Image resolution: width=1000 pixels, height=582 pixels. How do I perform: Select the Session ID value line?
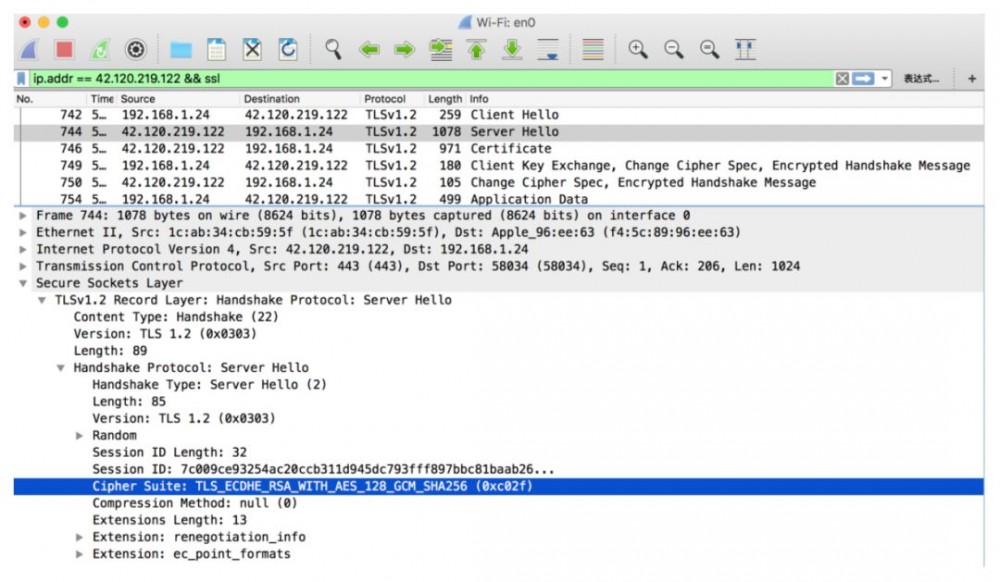[x=323, y=469]
